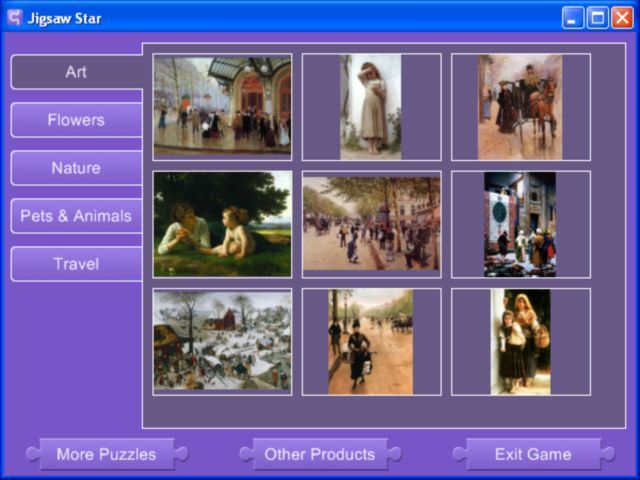Viewport: 640px width, 480px height.
Task: Select the woman walking on wet street painting
Action: point(371,342)
